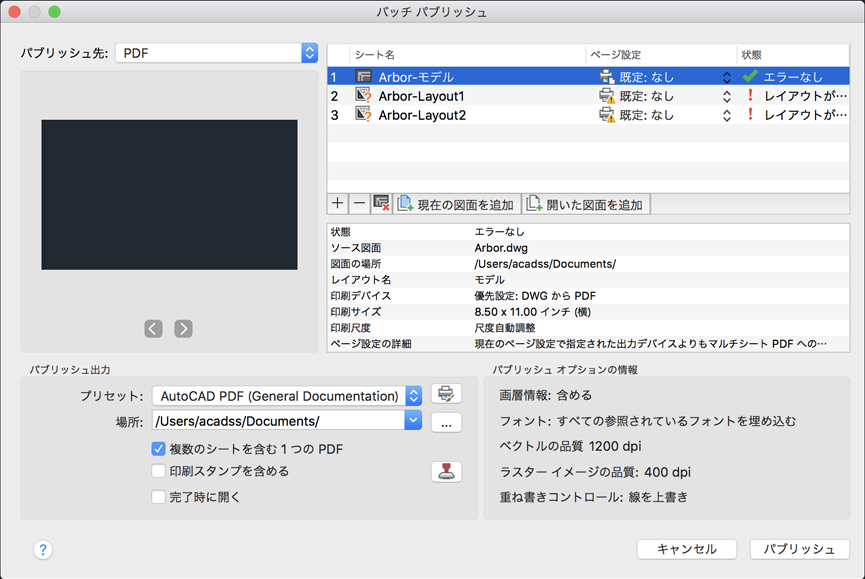This screenshot has height=579, width=865.
Task: Click the Arbor-Layout2 layout sheet icon
Action: coord(364,114)
